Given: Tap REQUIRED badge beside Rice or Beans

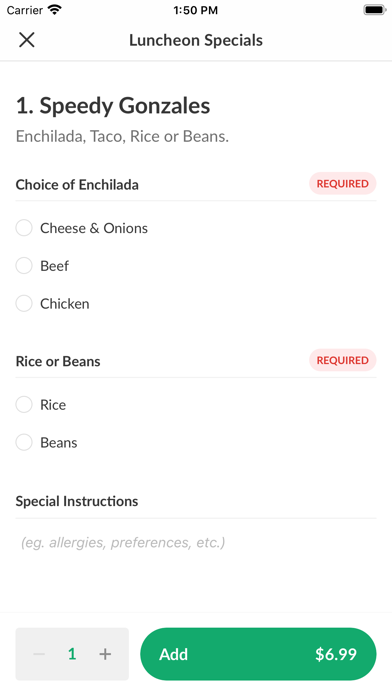Looking at the screenshot, I should click(x=343, y=360).
